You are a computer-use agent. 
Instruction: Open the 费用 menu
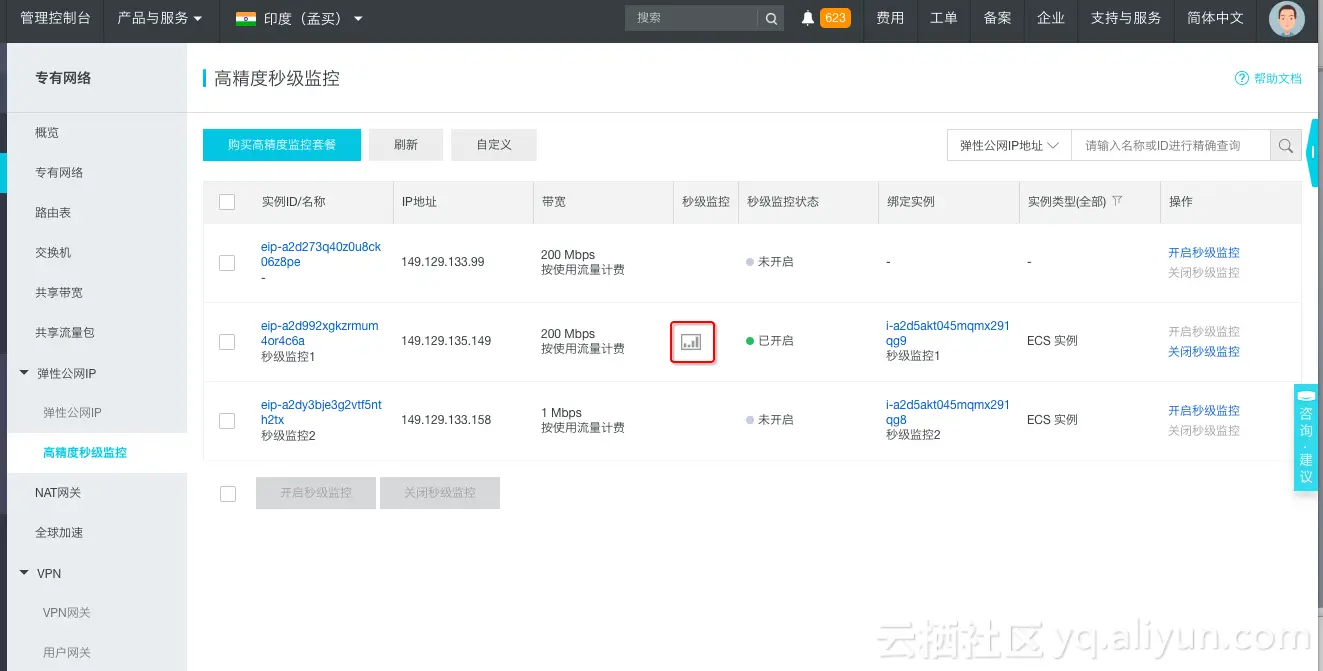point(890,18)
